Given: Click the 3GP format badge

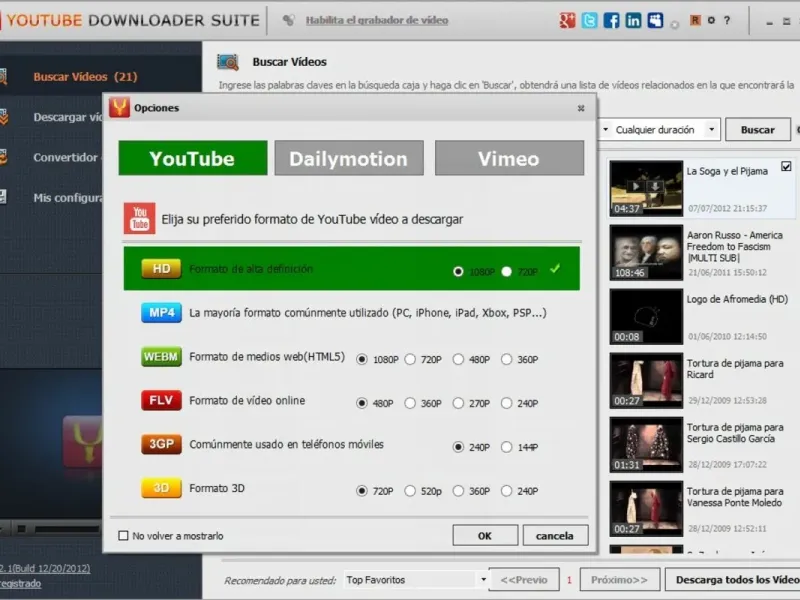Looking at the screenshot, I should click(161, 444).
